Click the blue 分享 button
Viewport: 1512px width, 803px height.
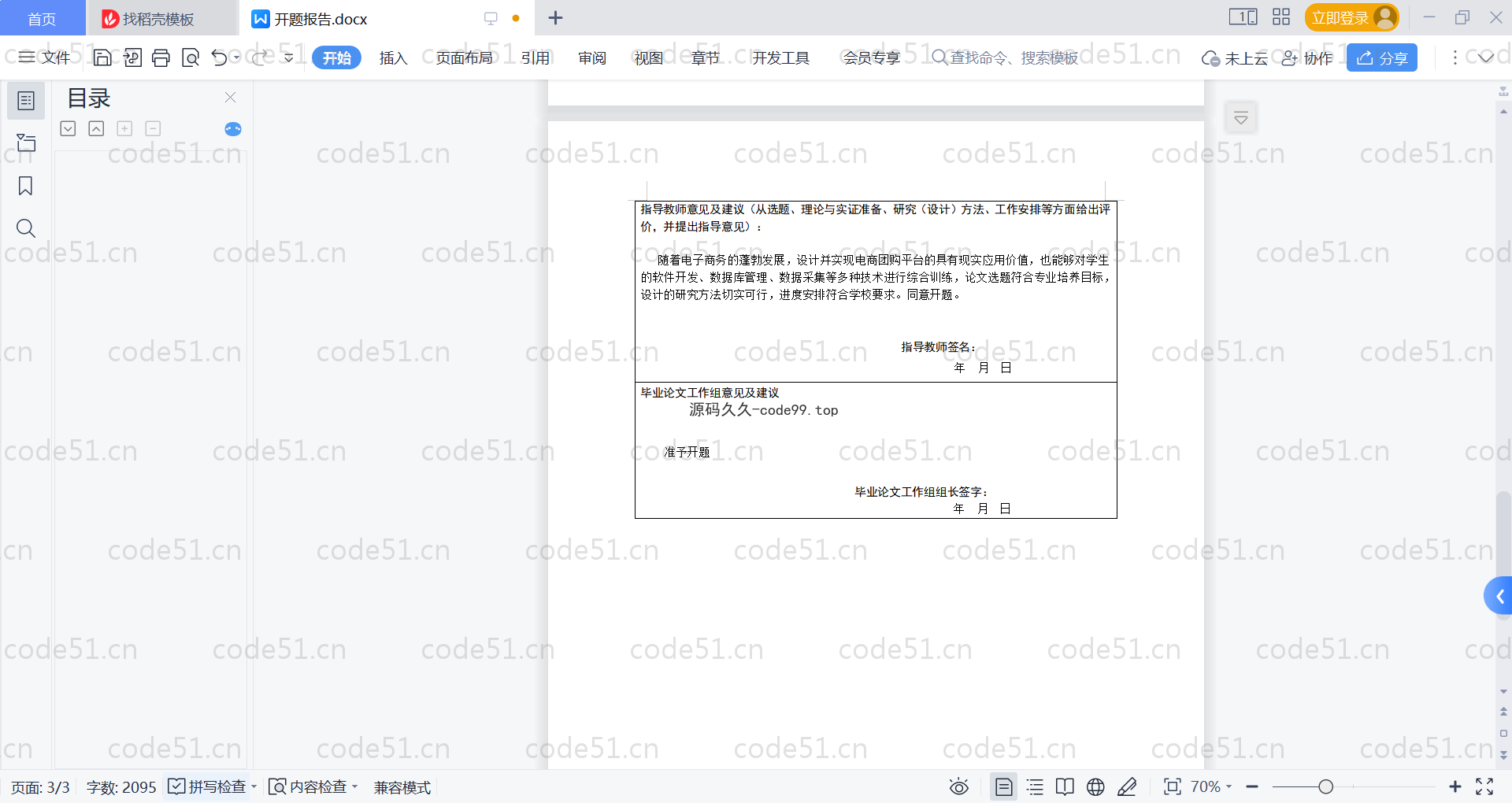(1382, 57)
